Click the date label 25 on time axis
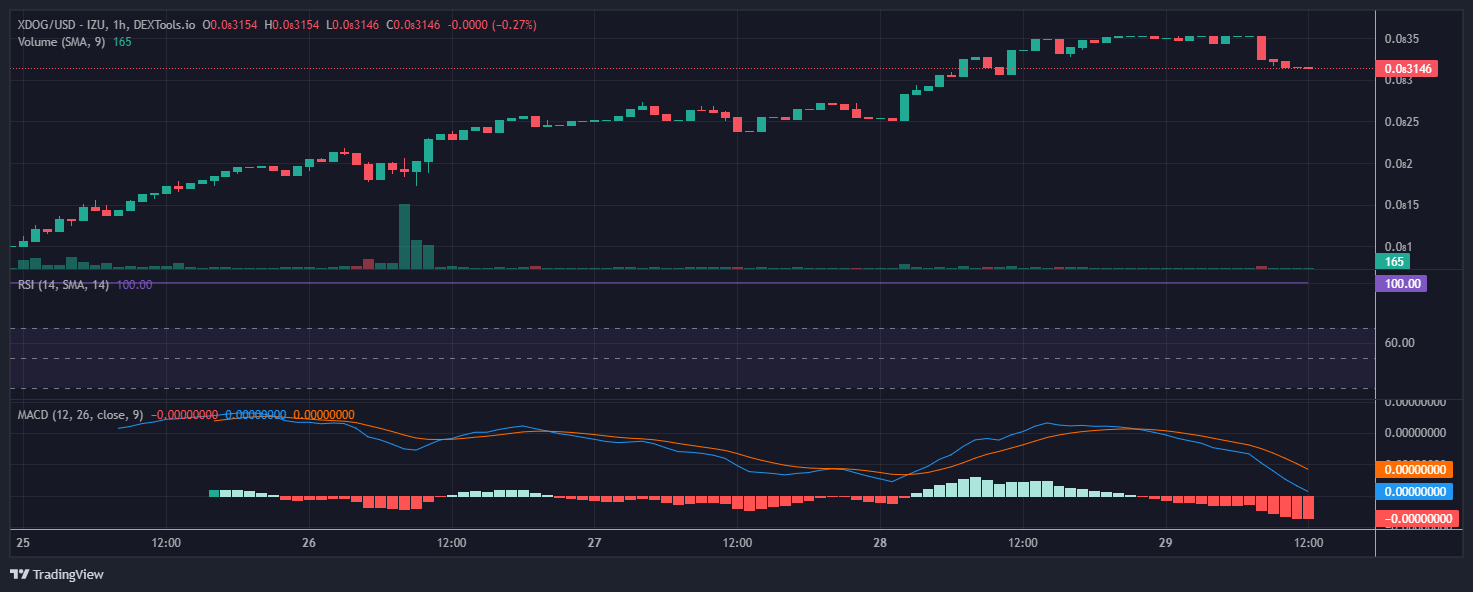The image size is (1473, 592). [x=23, y=543]
